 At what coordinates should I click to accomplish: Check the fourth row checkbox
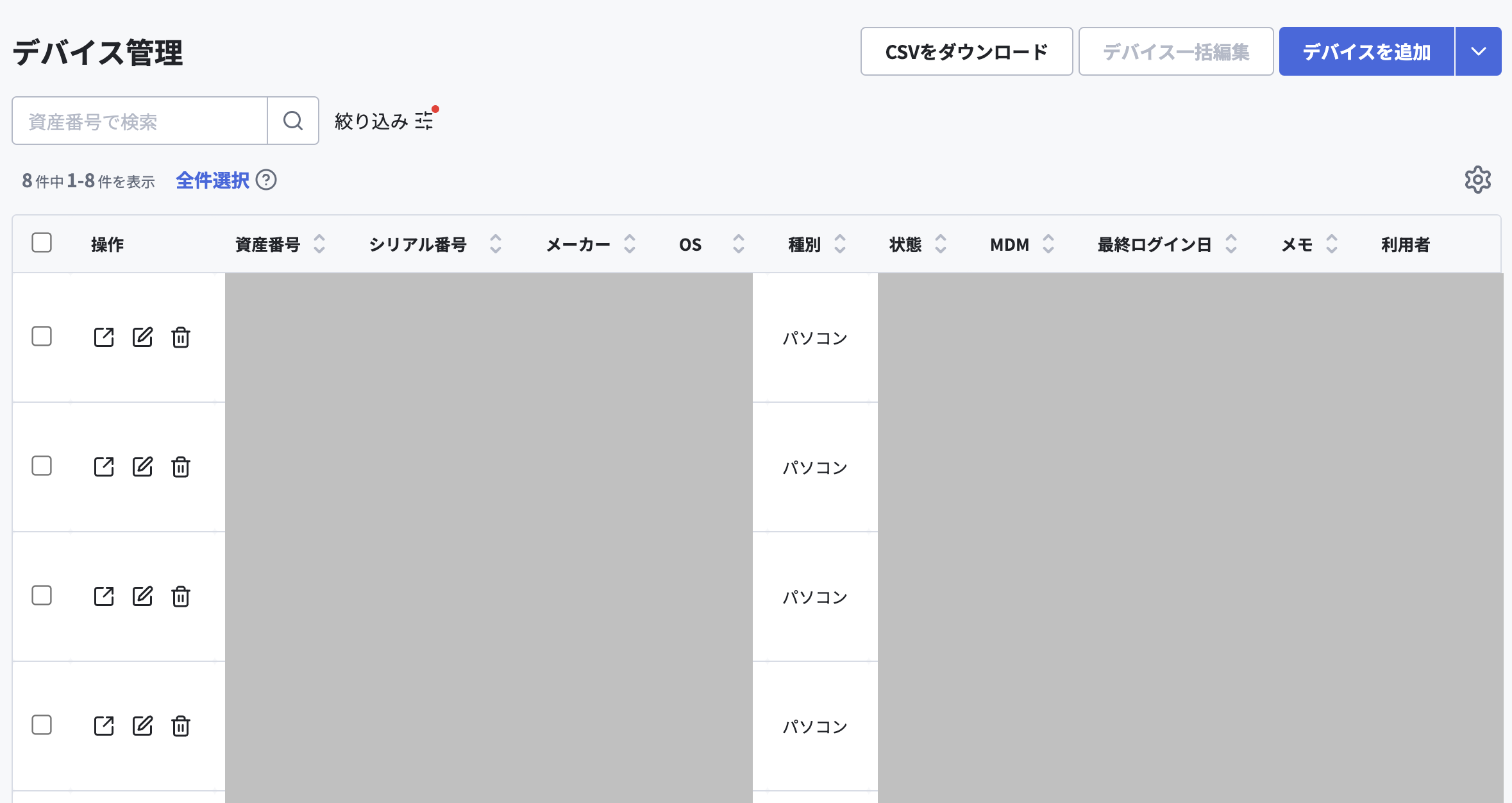click(42, 725)
